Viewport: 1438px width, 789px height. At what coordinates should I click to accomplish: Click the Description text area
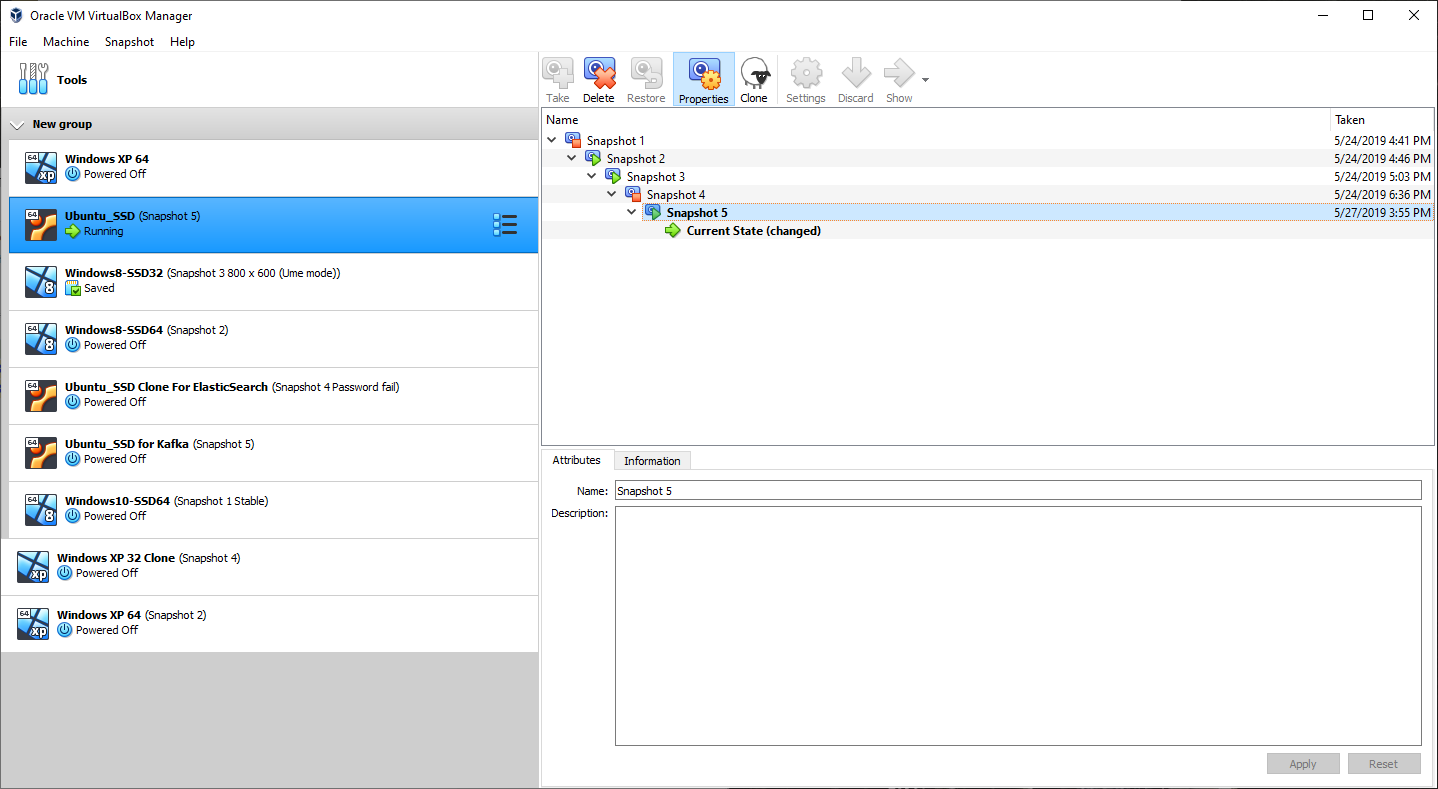[1018, 626]
